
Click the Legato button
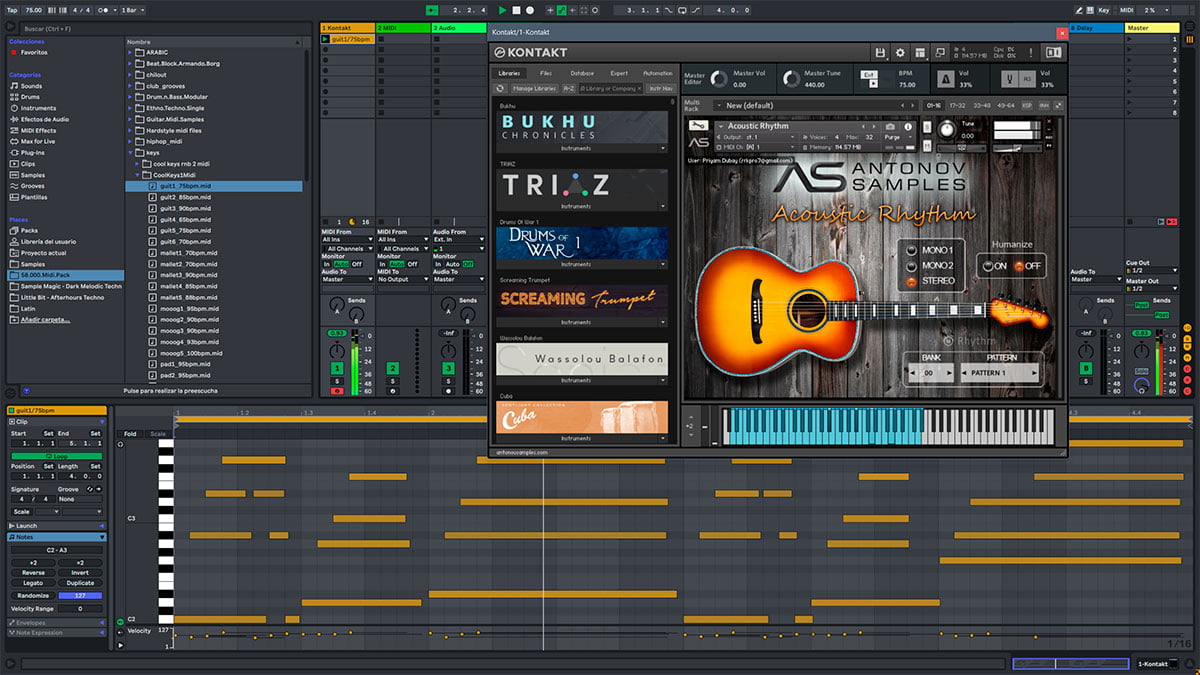point(32,583)
